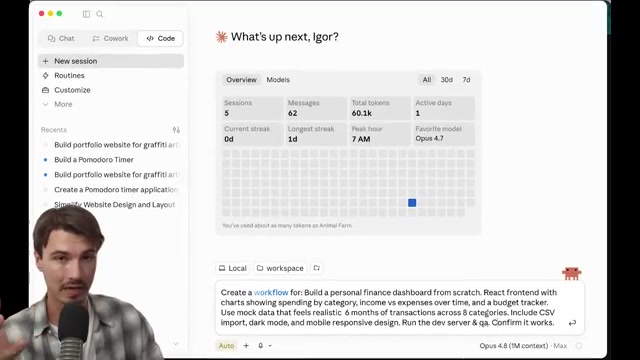Click the orange pixel mascot icon
The image size is (640, 360).
[x=571, y=273]
